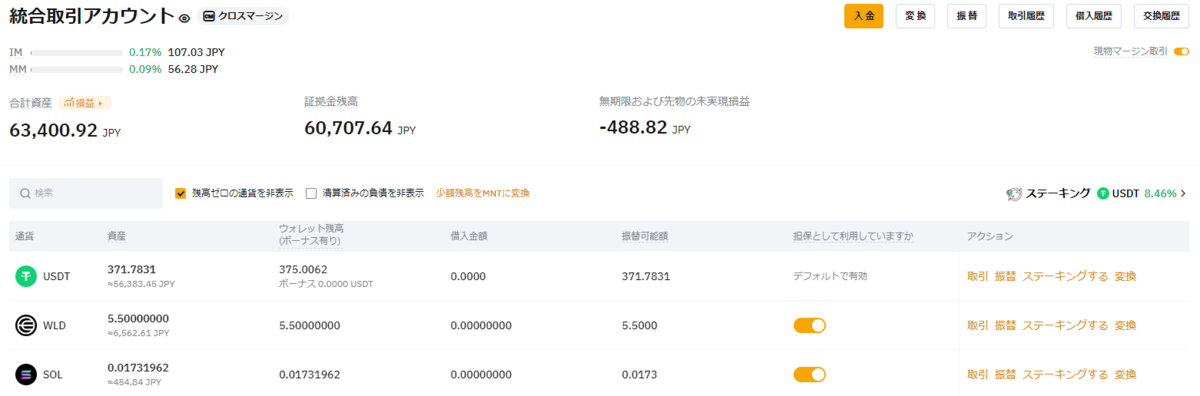1200x396 pixels.
Task: Click 振替 in the WLD row
Action: 1005,325
